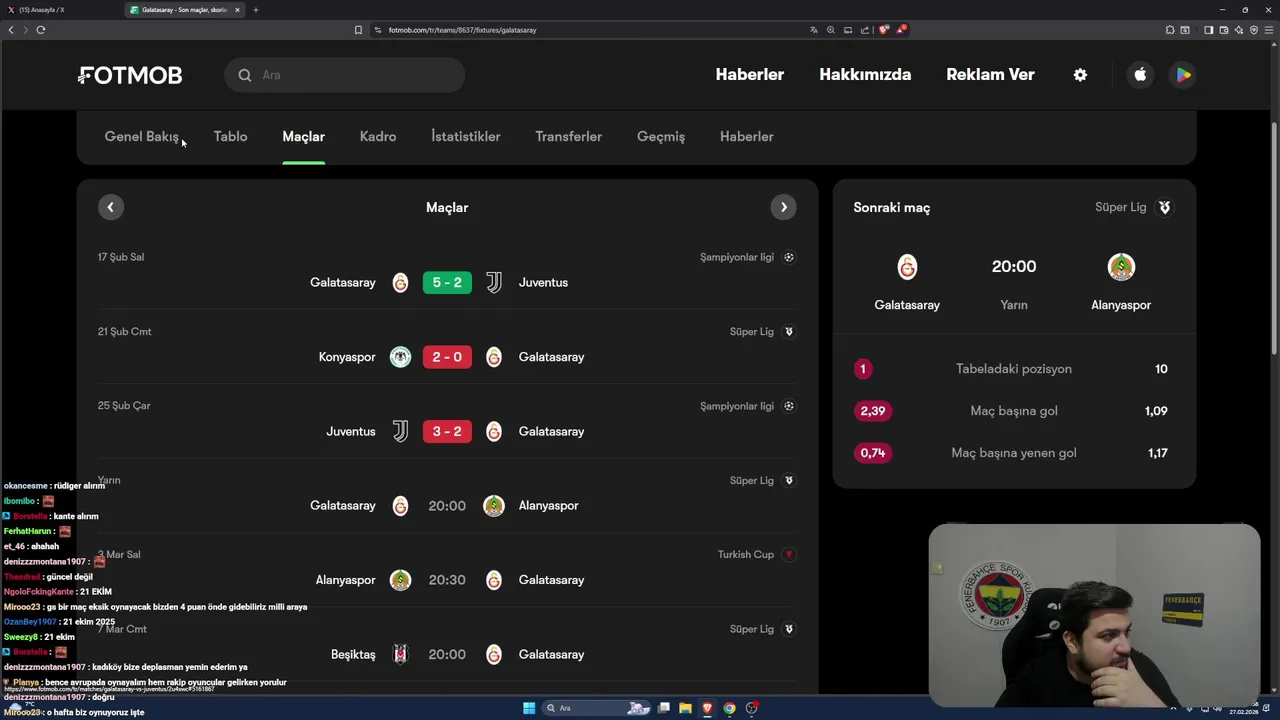
Task: Click Beşiktaş crest in the 7 Mar match
Action: coord(400,654)
